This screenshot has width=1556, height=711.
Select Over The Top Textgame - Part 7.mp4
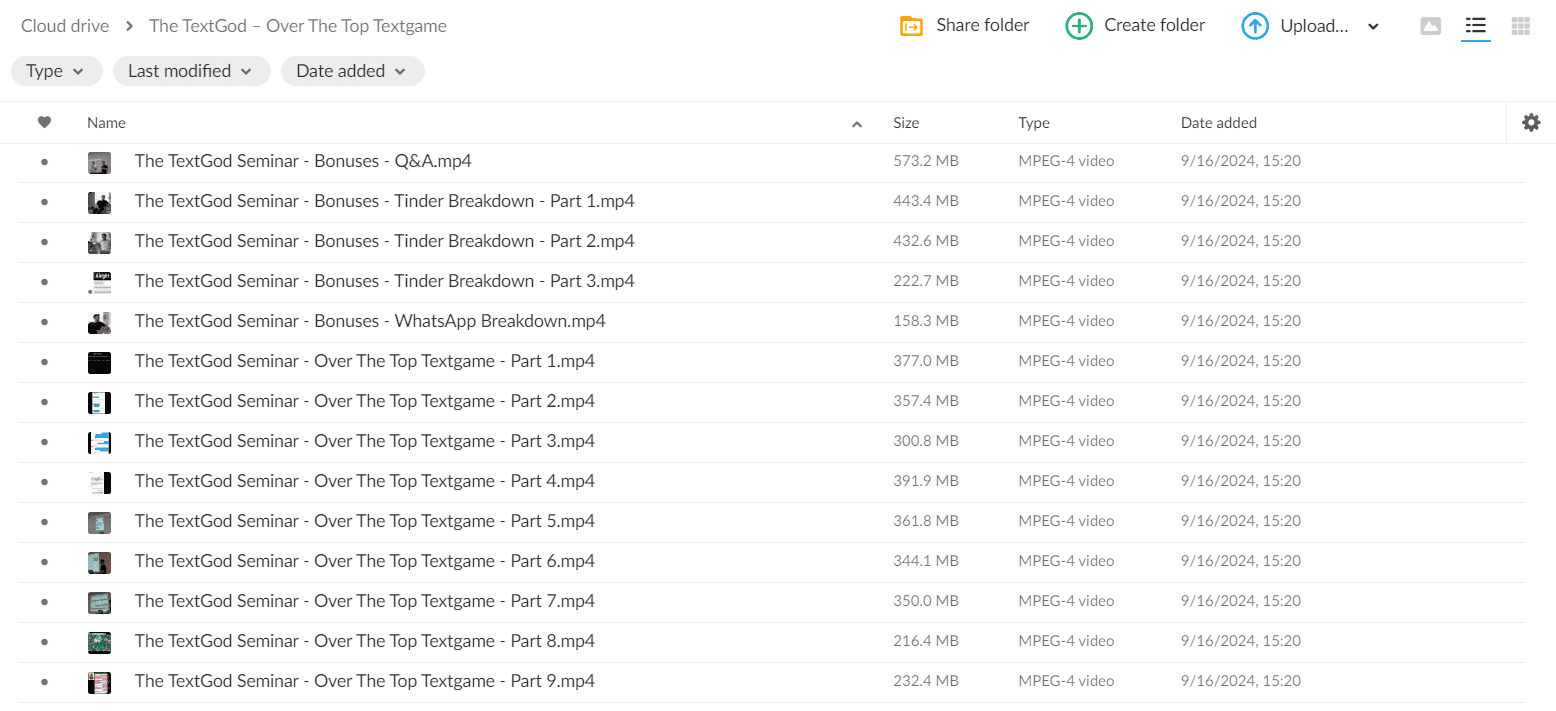[365, 601]
